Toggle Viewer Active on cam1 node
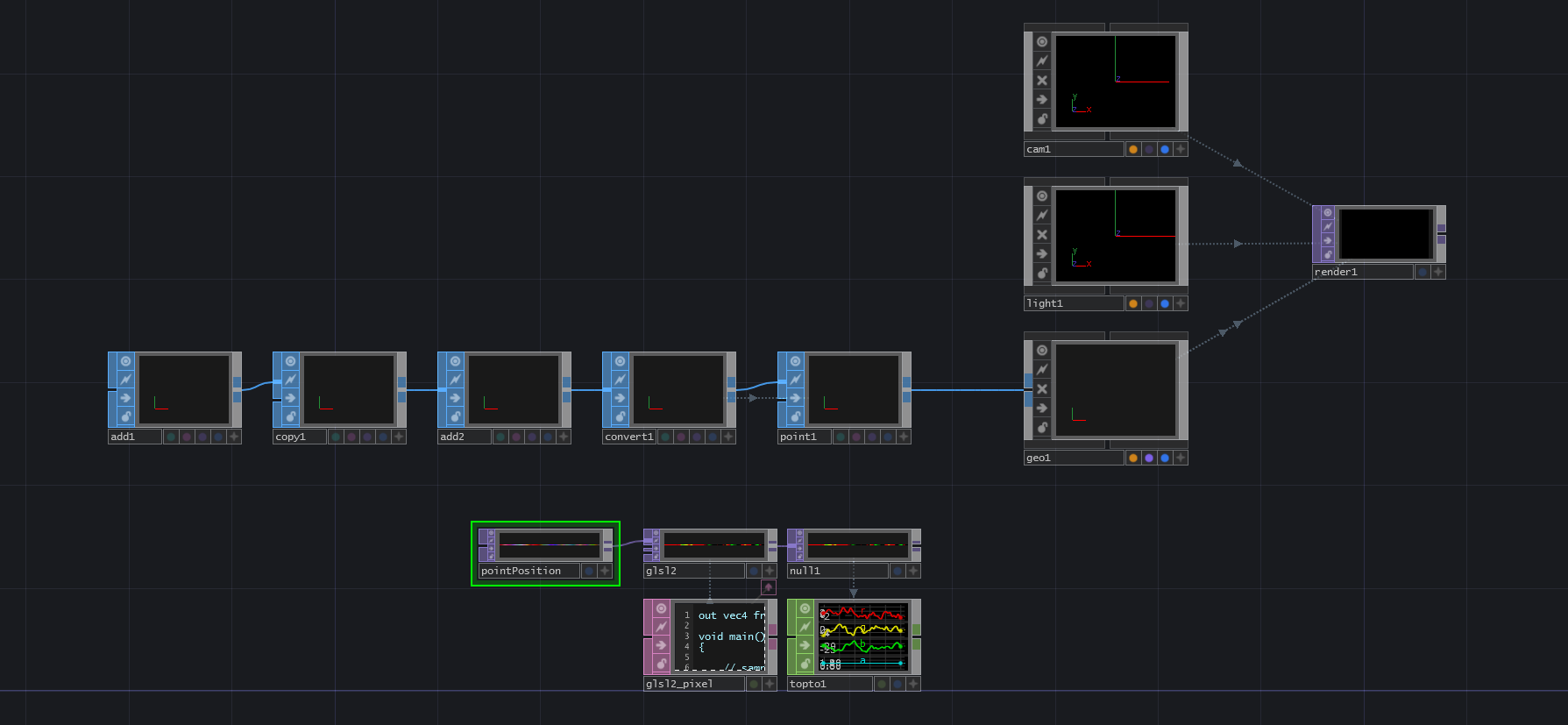This screenshot has width=1568, height=725. [1041, 42]
